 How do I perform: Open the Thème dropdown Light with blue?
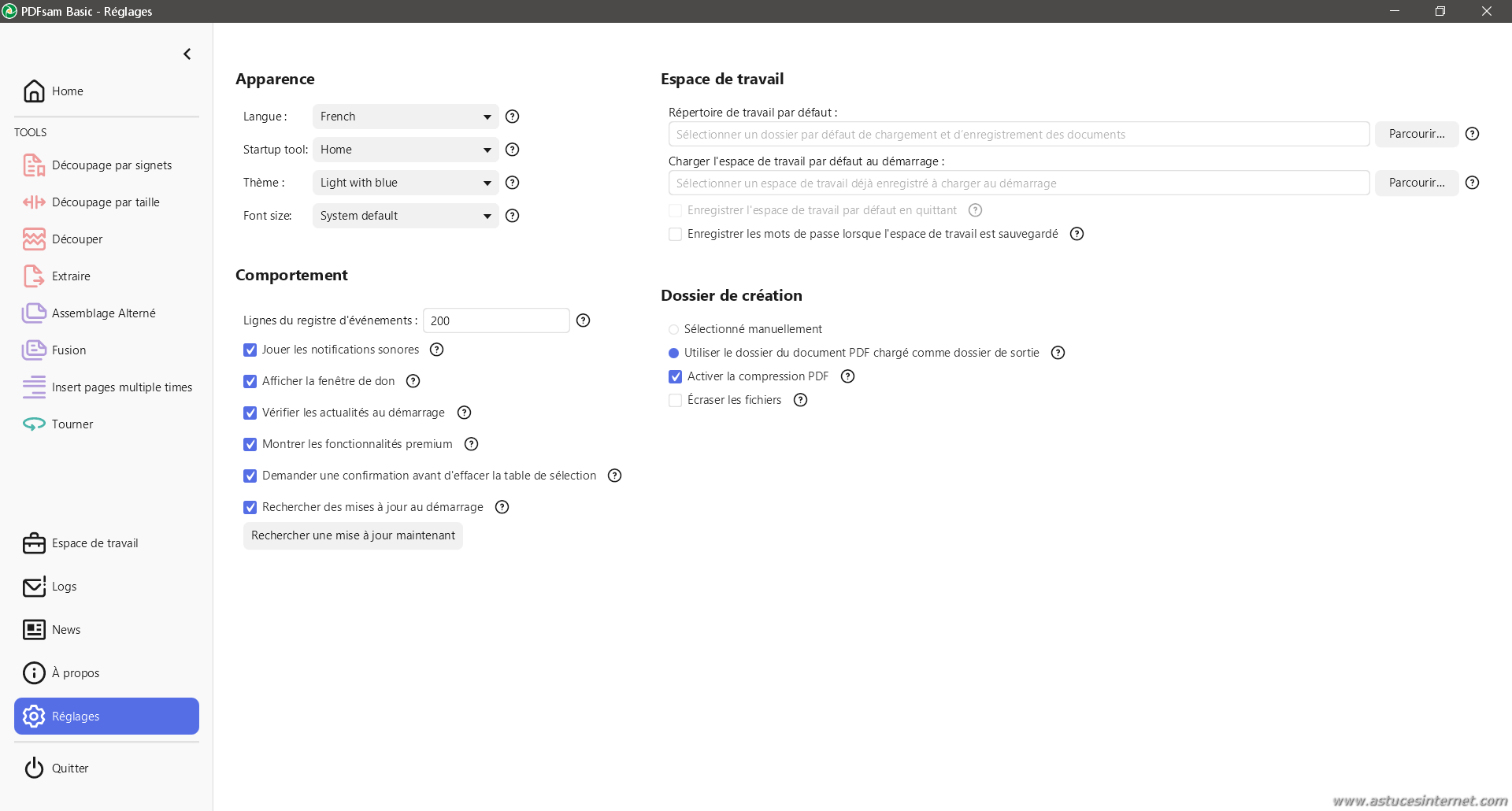point(406,183)
